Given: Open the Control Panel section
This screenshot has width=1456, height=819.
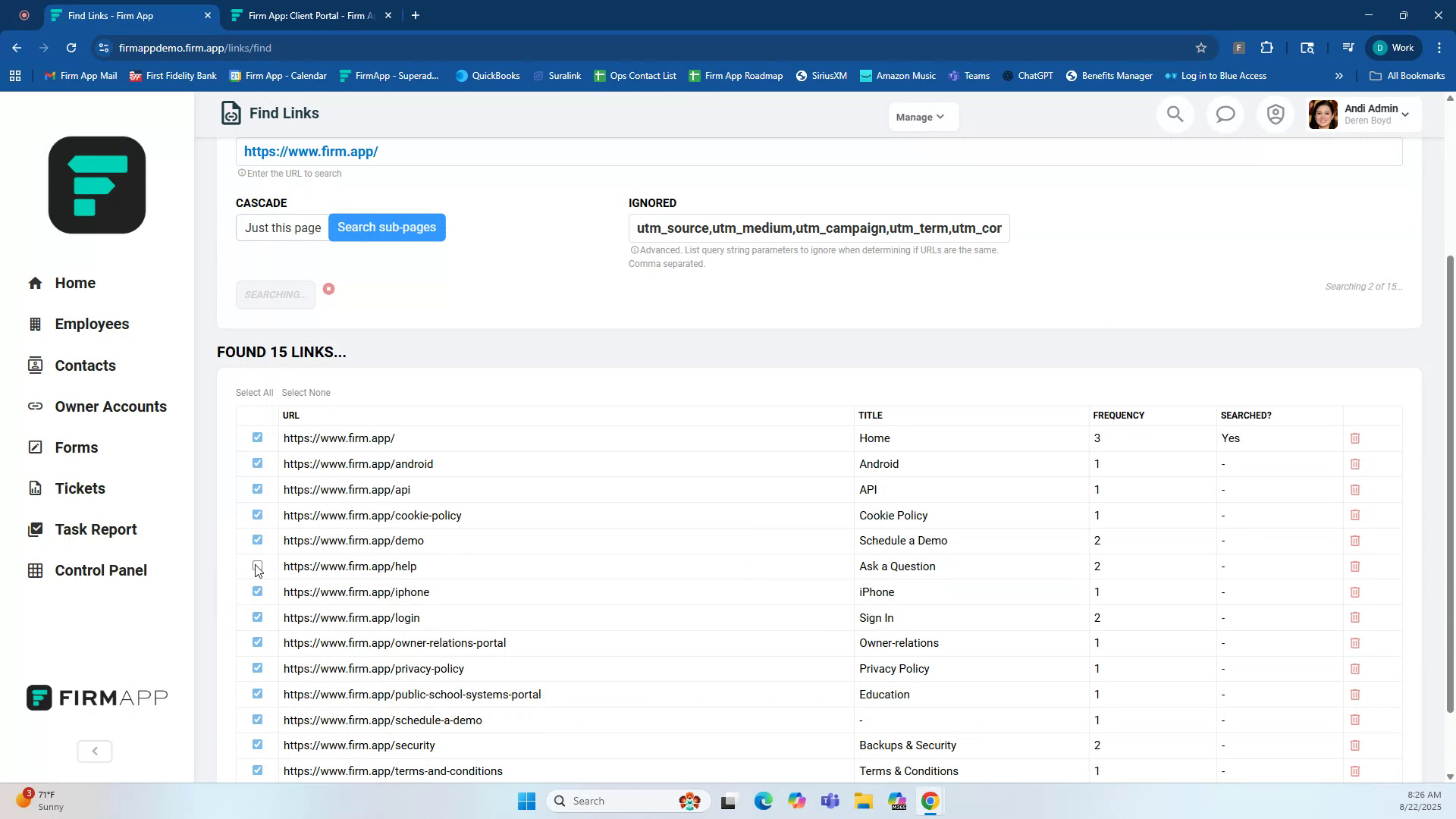Looking at the screenshot, I should (99, 570).
